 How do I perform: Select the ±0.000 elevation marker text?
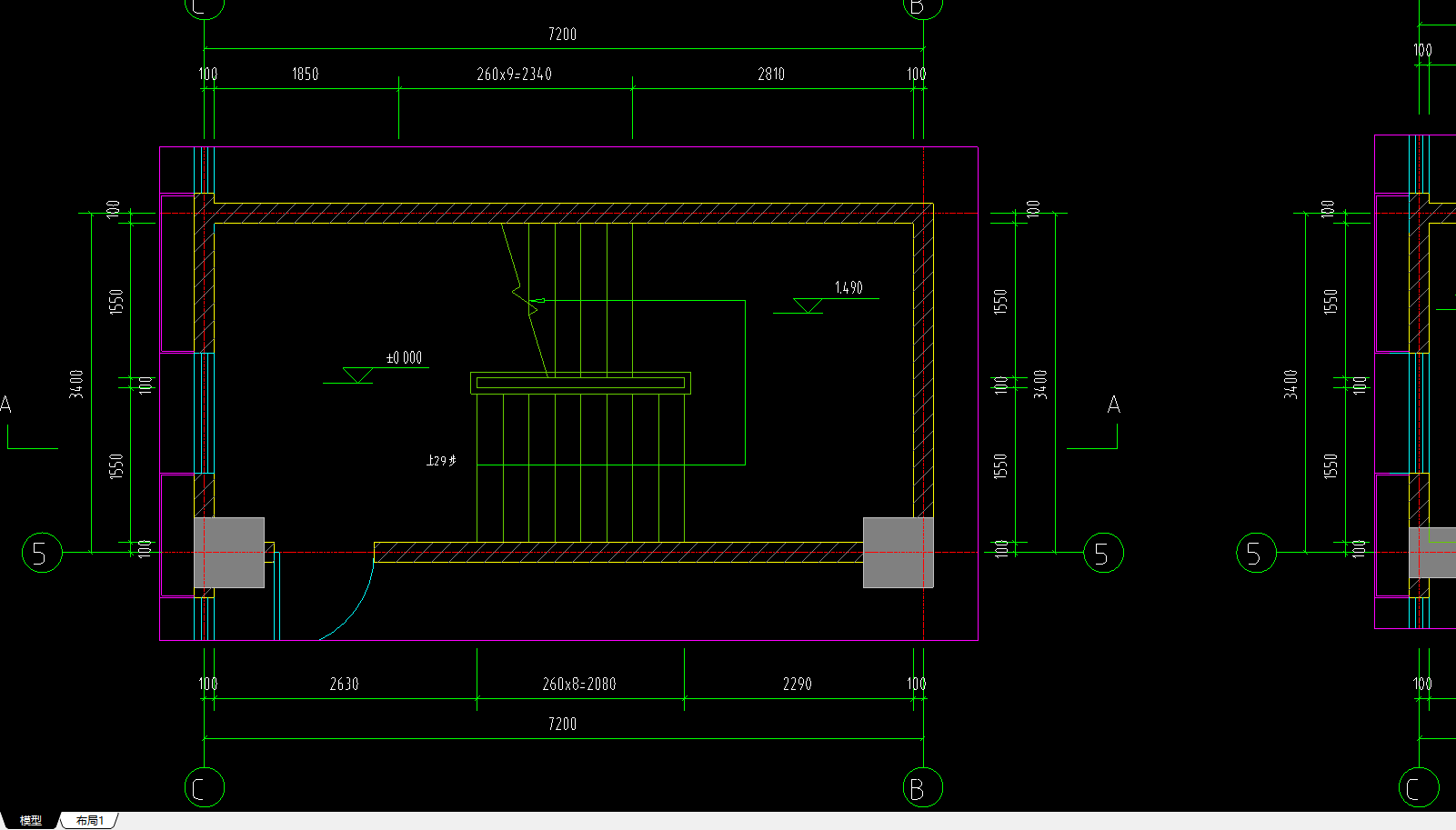pos(405,357)
